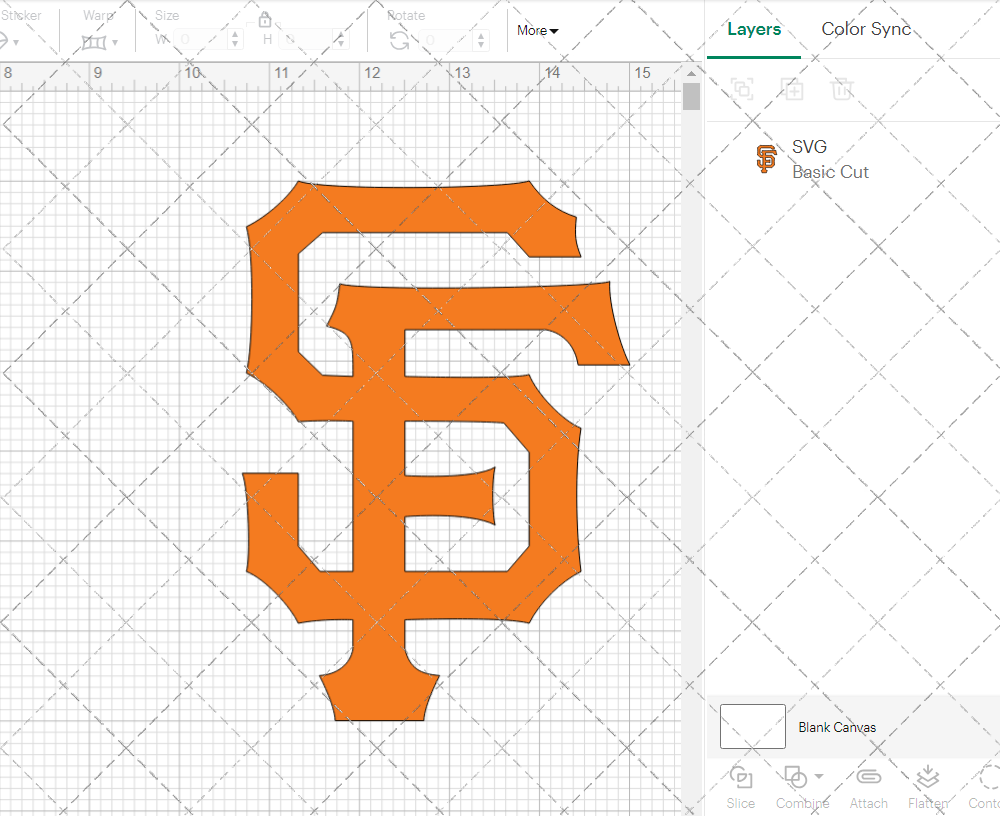Click the Attach paperclip icon
The width and height of the screenshot is (1000, 816).
(868, 778)
